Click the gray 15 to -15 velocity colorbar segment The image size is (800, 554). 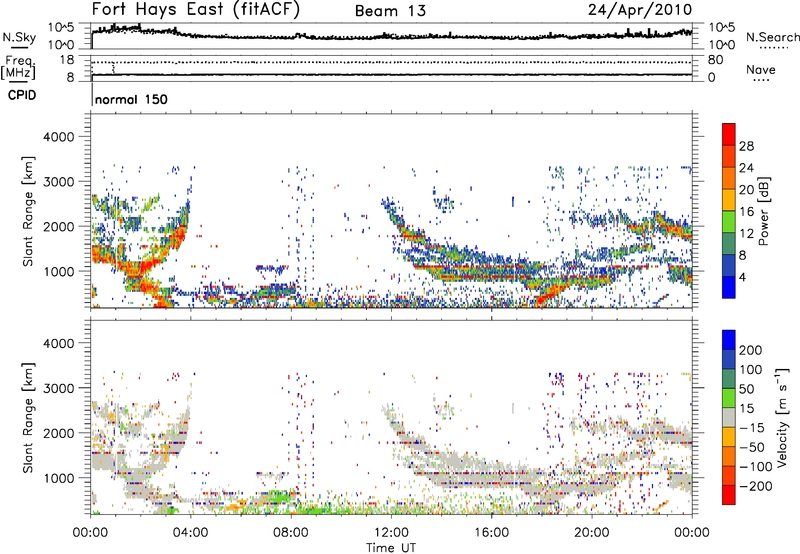tap(729, 417)
